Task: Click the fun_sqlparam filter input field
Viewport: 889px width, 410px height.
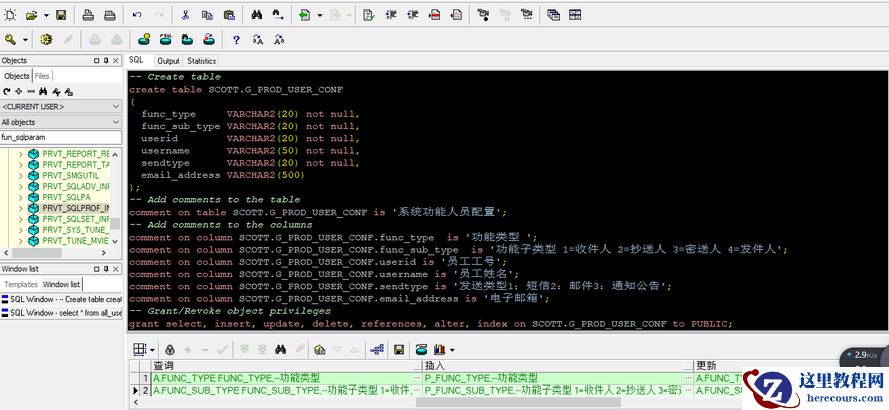Action: 61,137
